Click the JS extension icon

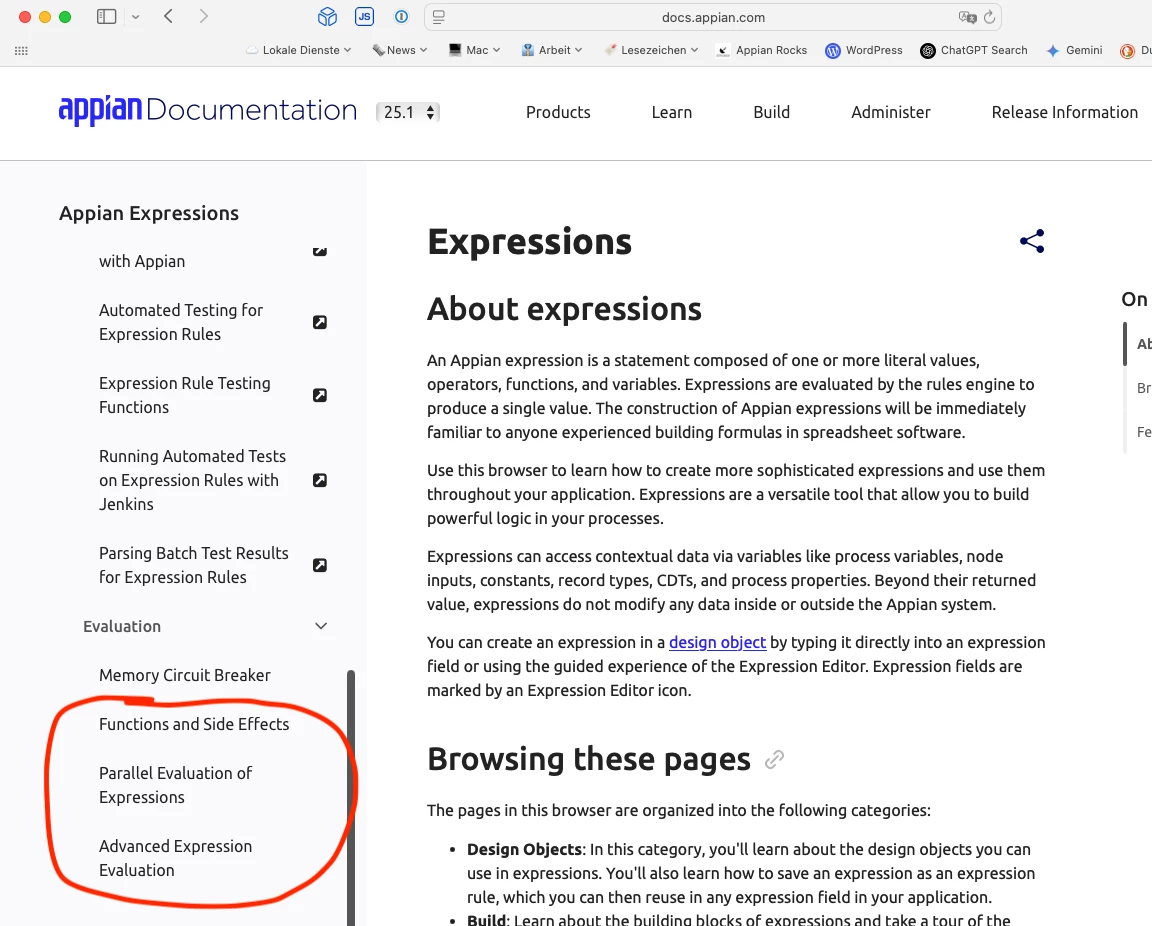[364, 16]
